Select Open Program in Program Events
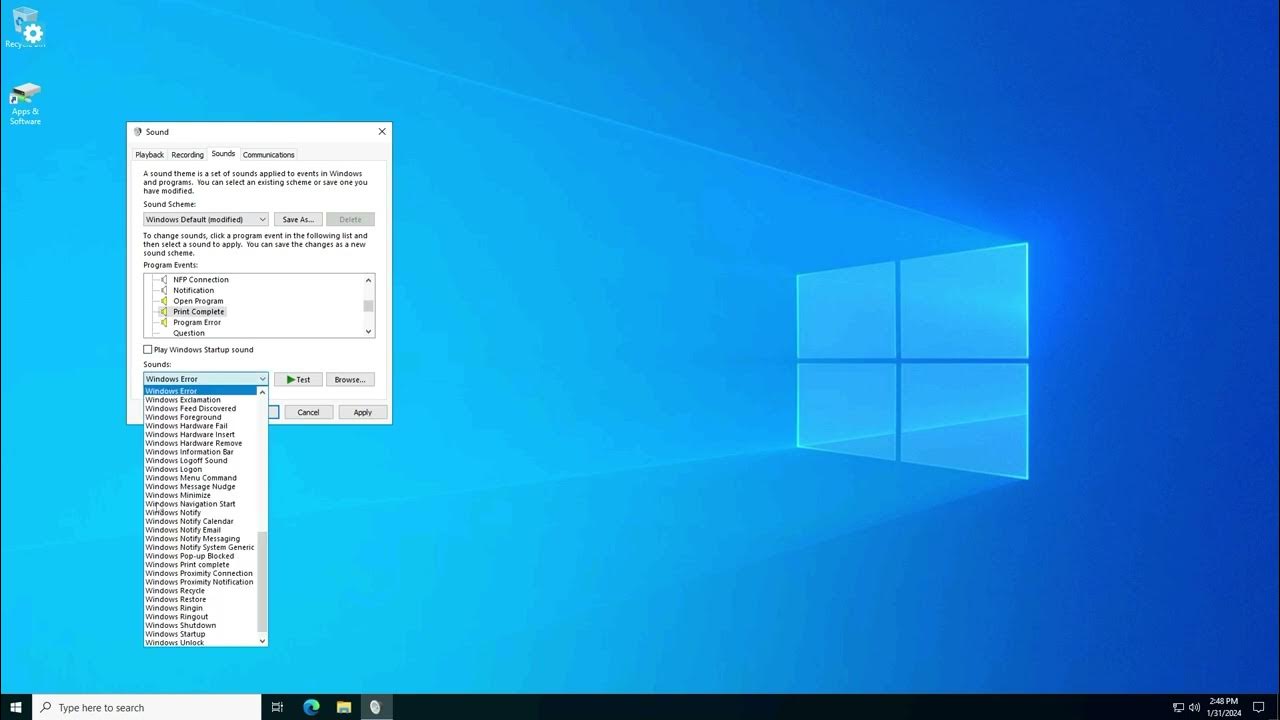This screenshot has width=1280, height=720. point(198,301)
